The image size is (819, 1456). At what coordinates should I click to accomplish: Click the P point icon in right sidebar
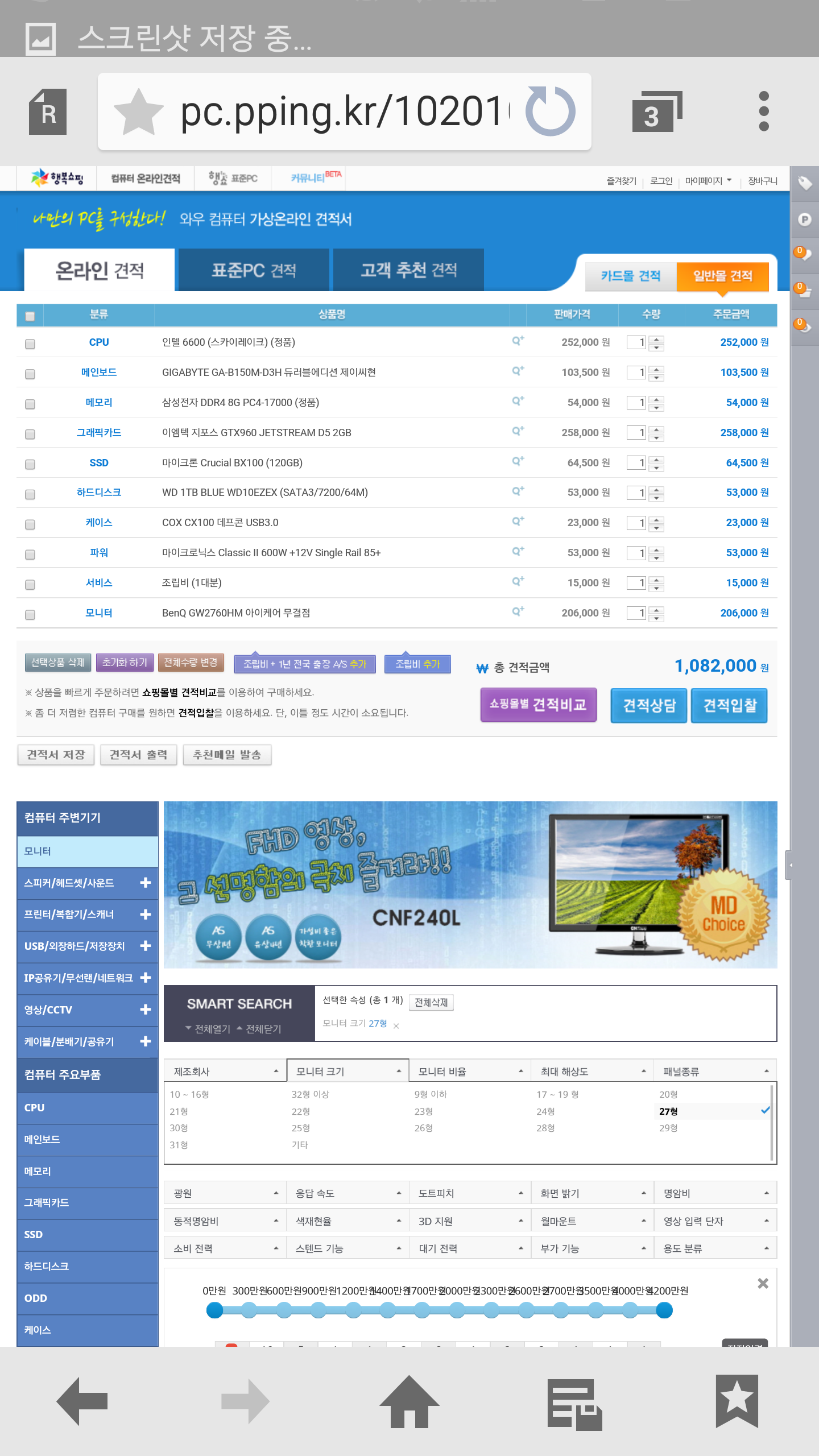tap(805, 220)
